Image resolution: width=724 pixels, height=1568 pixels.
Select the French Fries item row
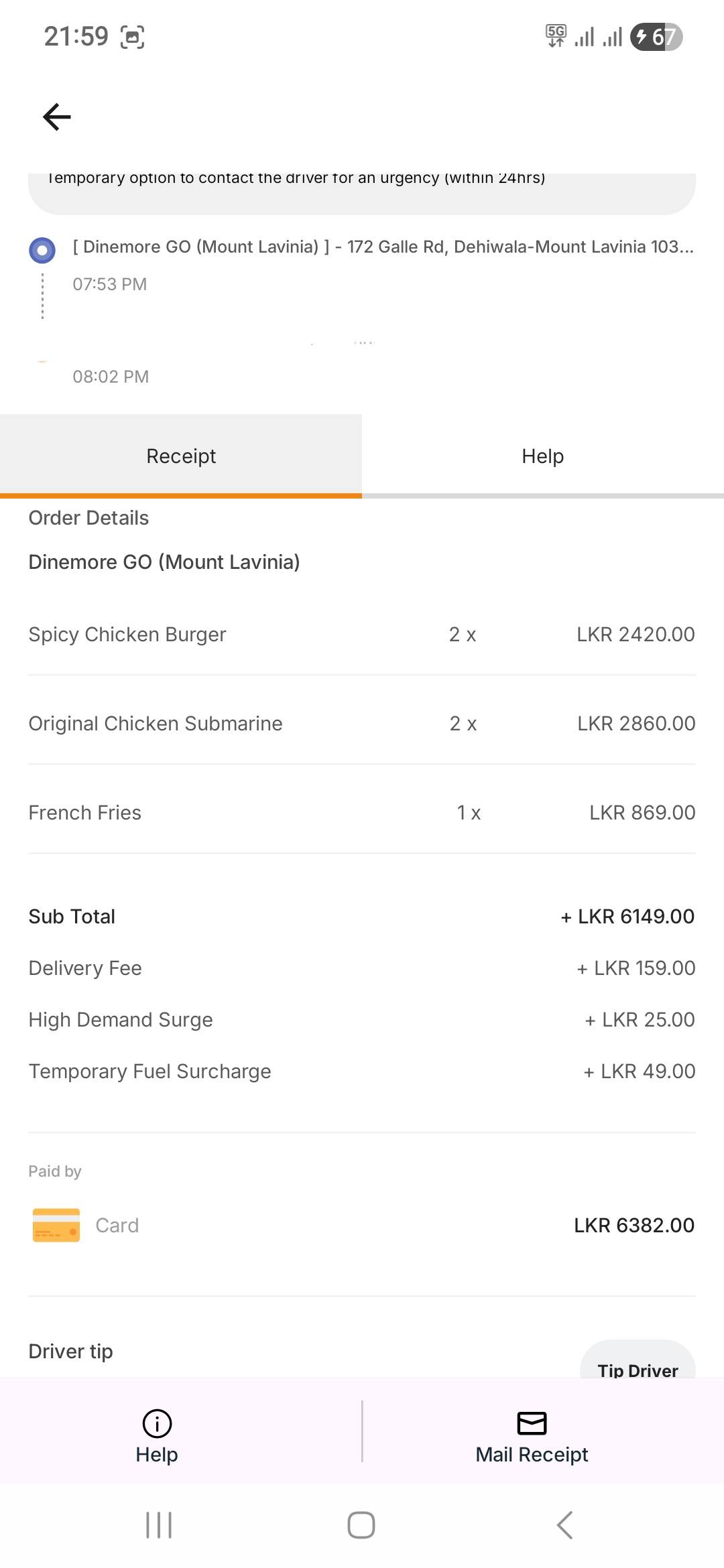click(362, 812)
